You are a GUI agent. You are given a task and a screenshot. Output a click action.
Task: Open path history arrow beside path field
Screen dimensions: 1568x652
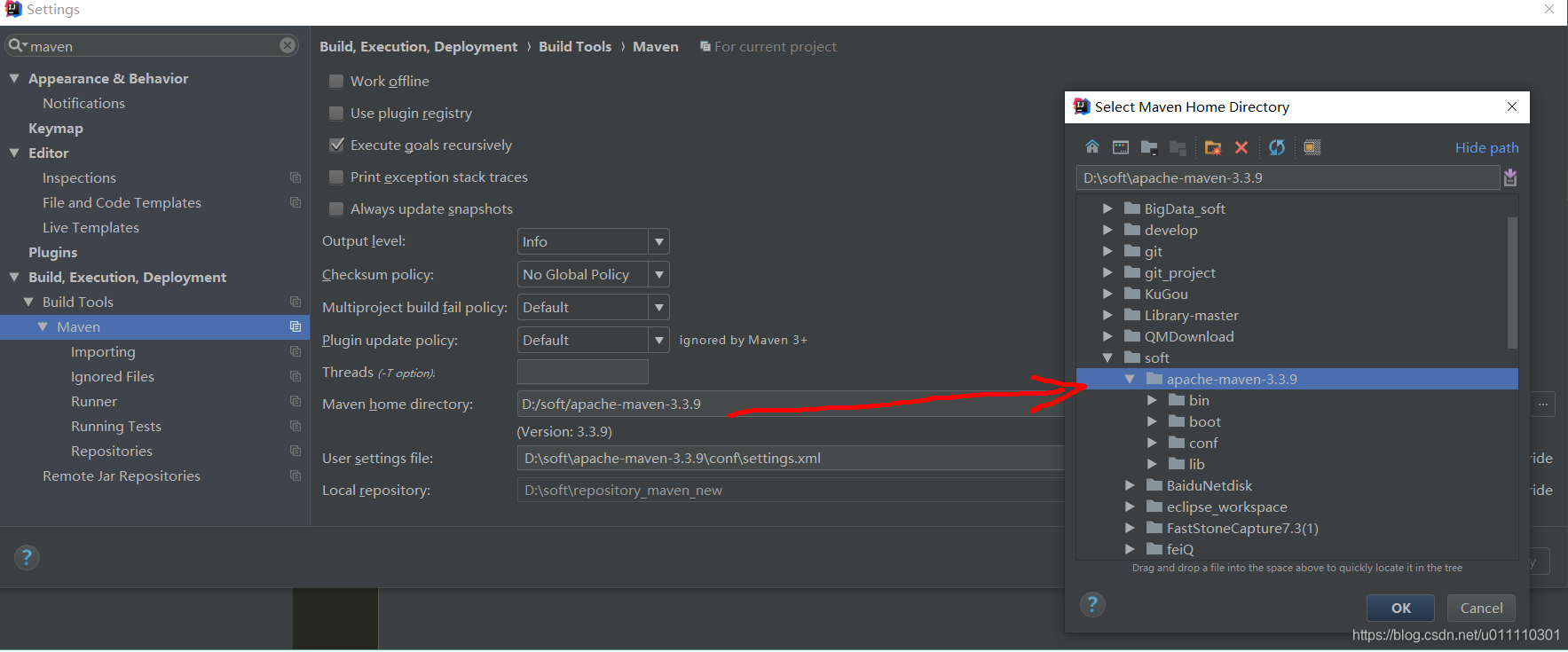tap(1510, 178)
